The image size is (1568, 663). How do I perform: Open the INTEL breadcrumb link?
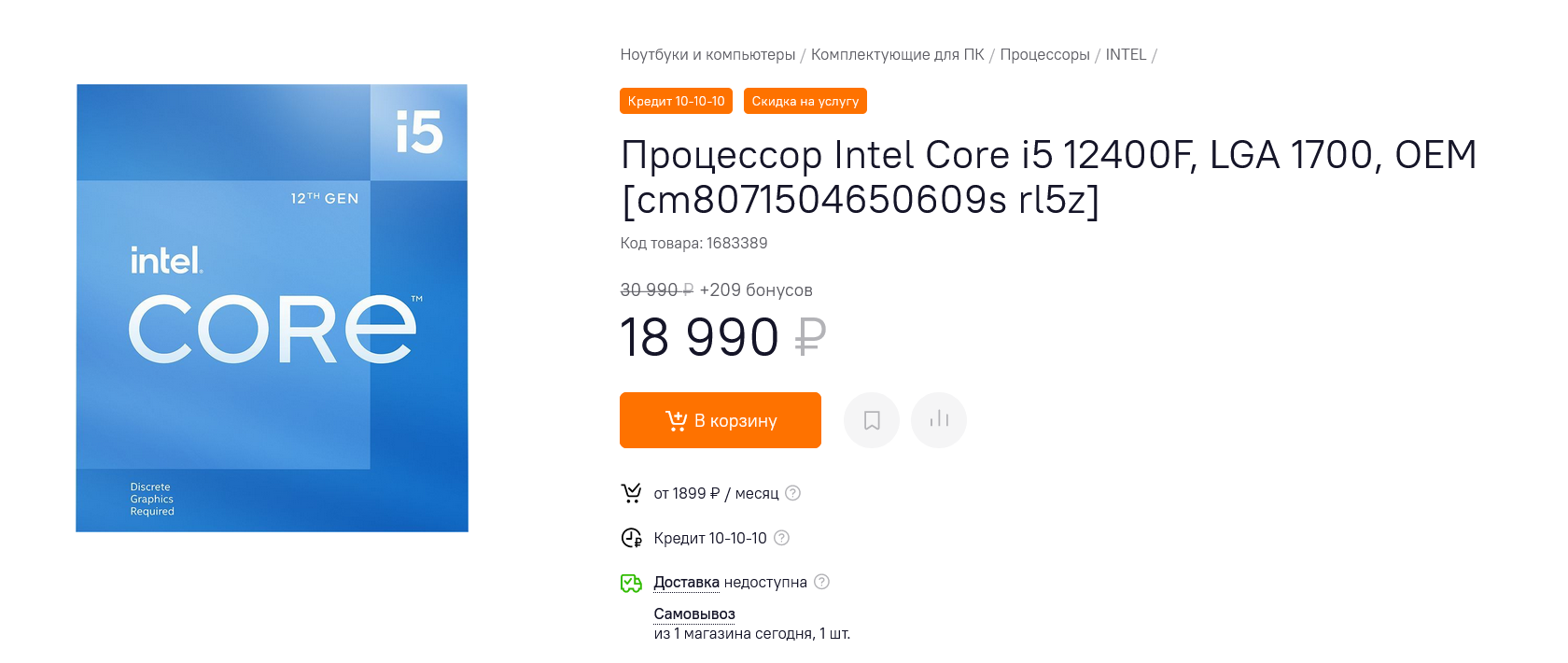click(1126, 54)
